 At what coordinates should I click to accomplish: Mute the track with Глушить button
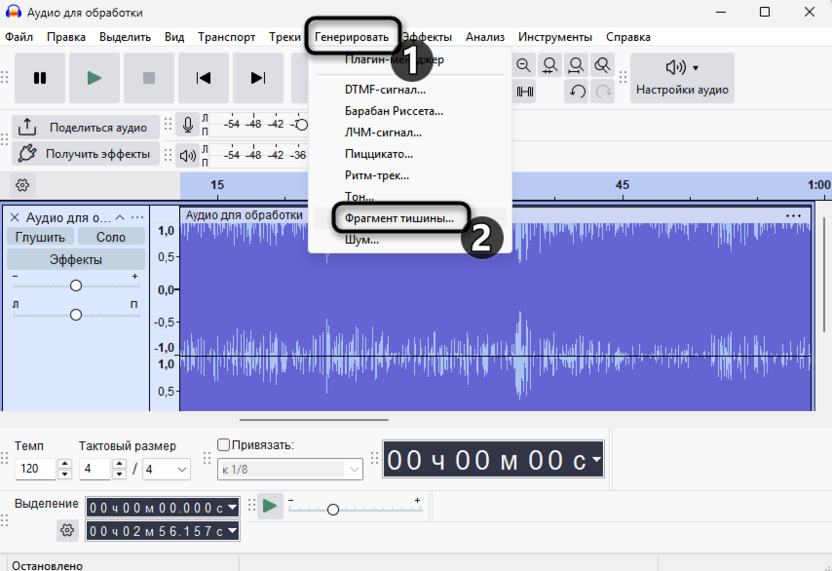pos(40,237)
